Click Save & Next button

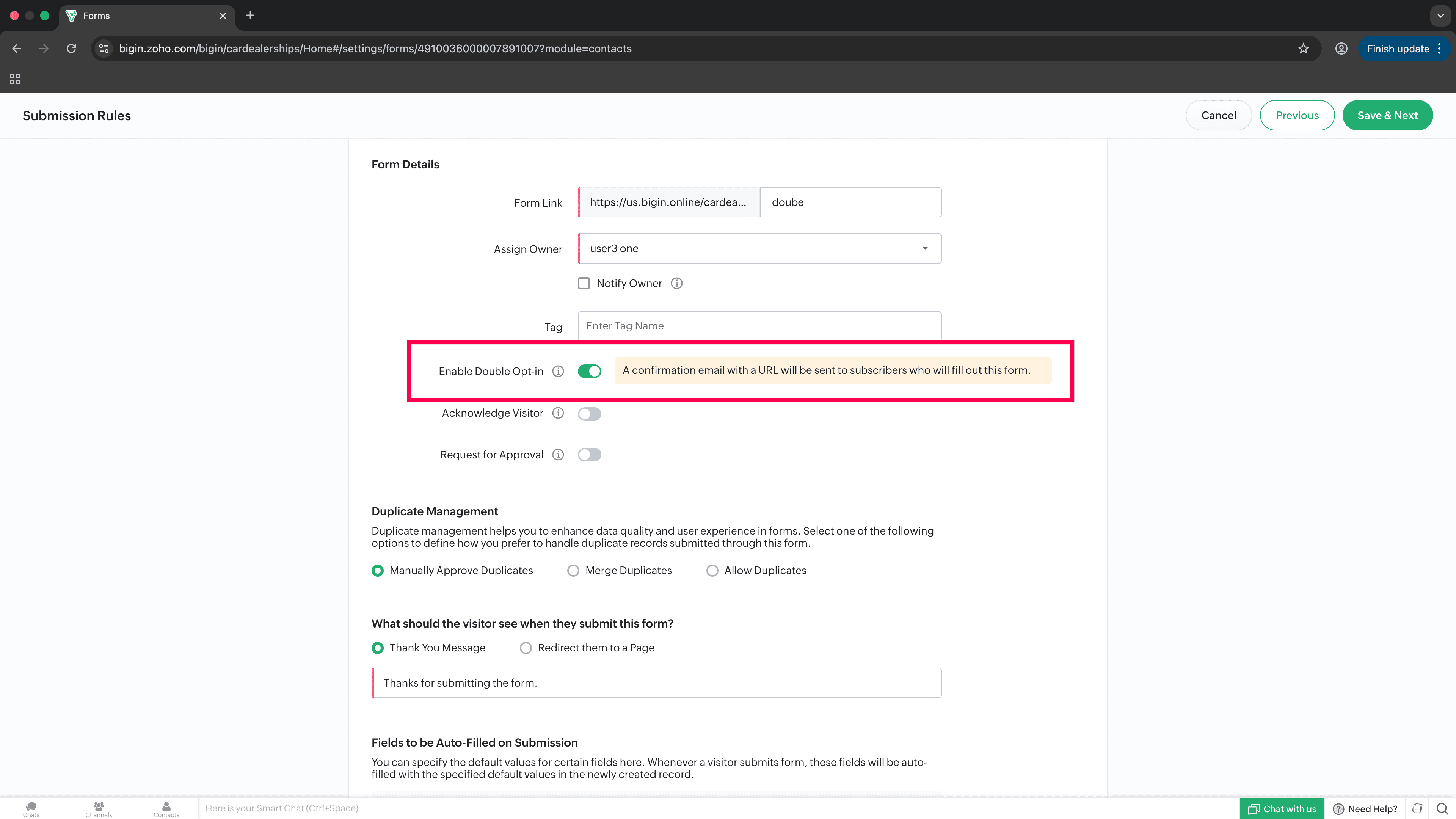(x=1387, y=115)
